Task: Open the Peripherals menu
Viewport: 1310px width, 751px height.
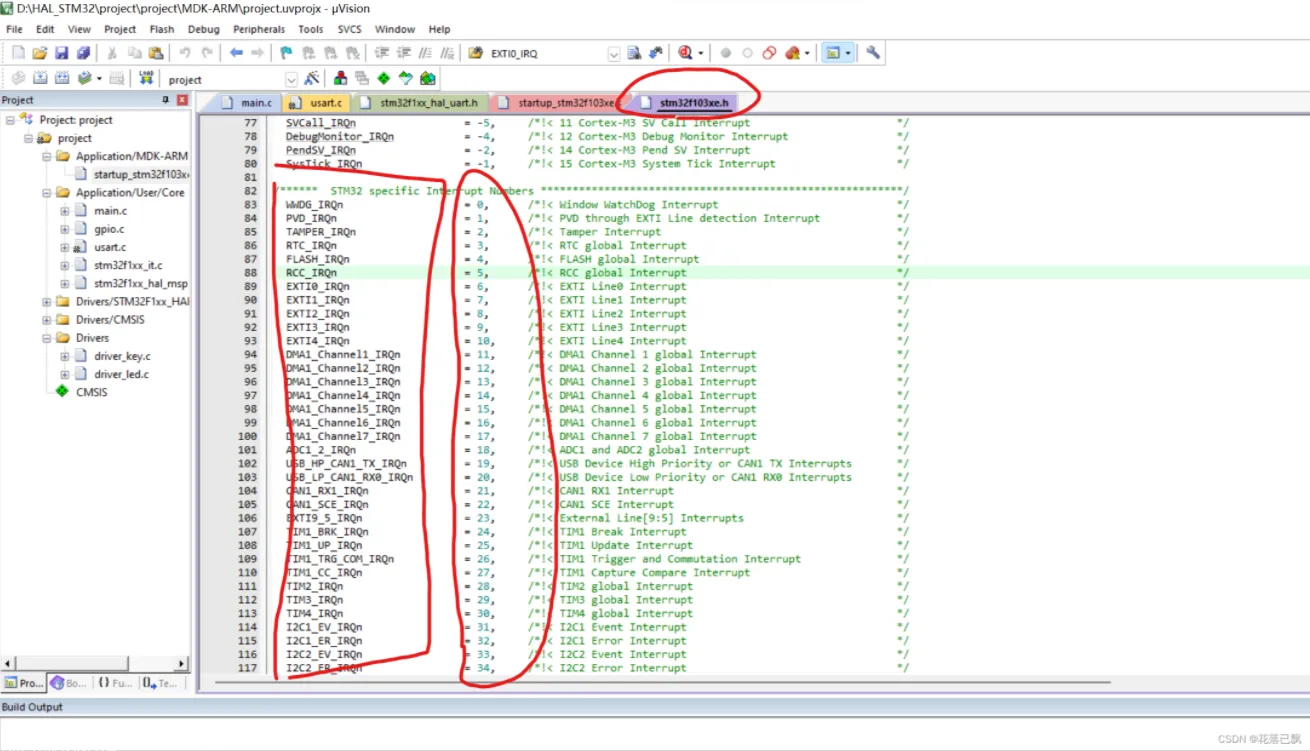Action: click(259, 29)
